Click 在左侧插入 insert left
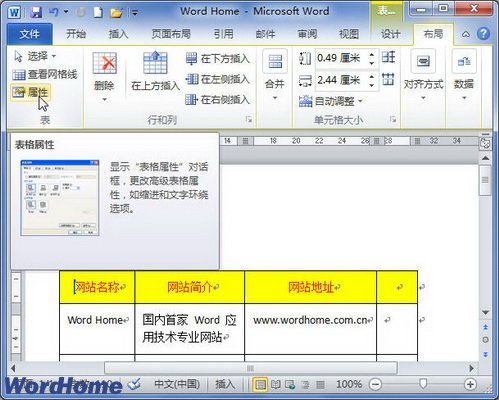The image size is (499, 400). (218, 79)
